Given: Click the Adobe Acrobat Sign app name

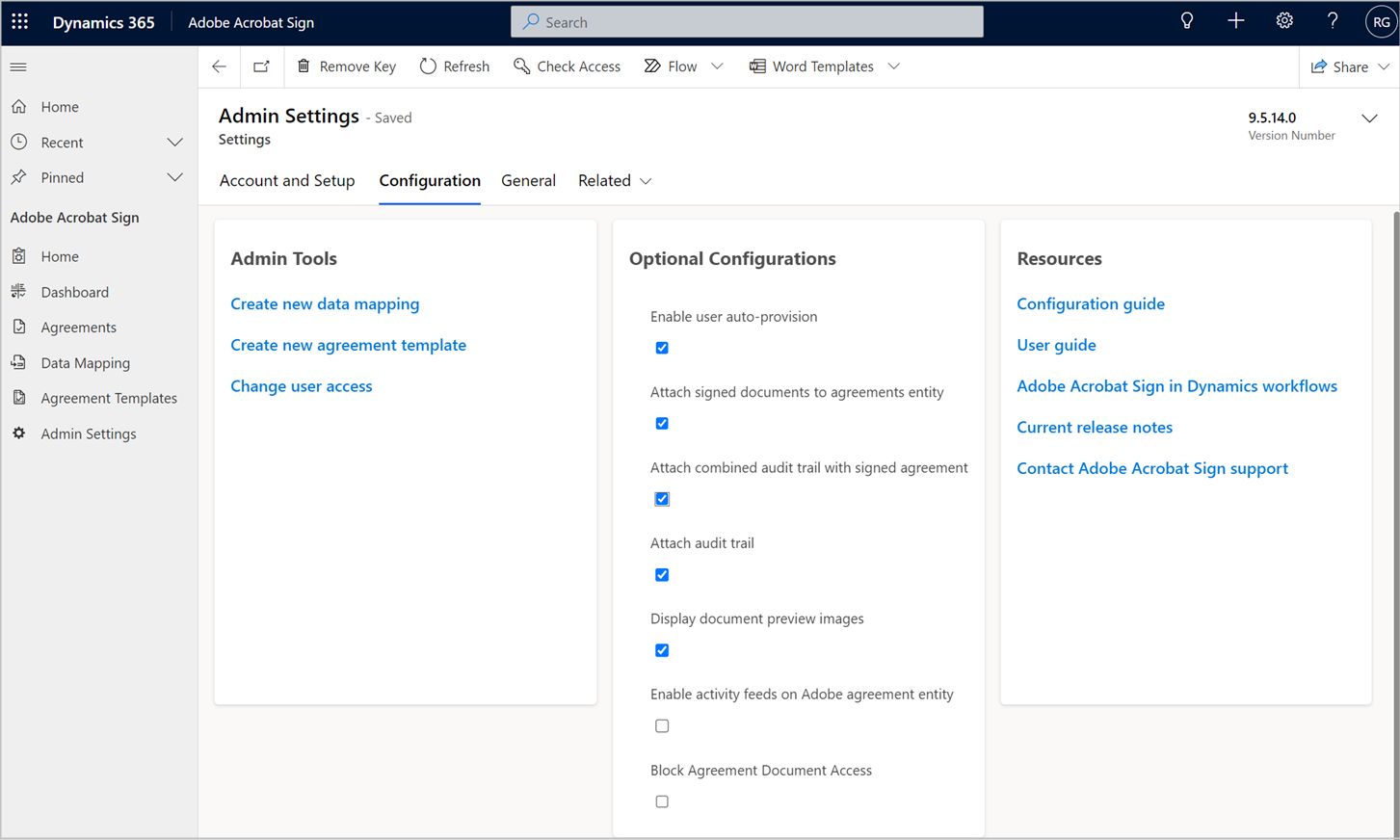Looking at the screenshot, I should point(251,22).
